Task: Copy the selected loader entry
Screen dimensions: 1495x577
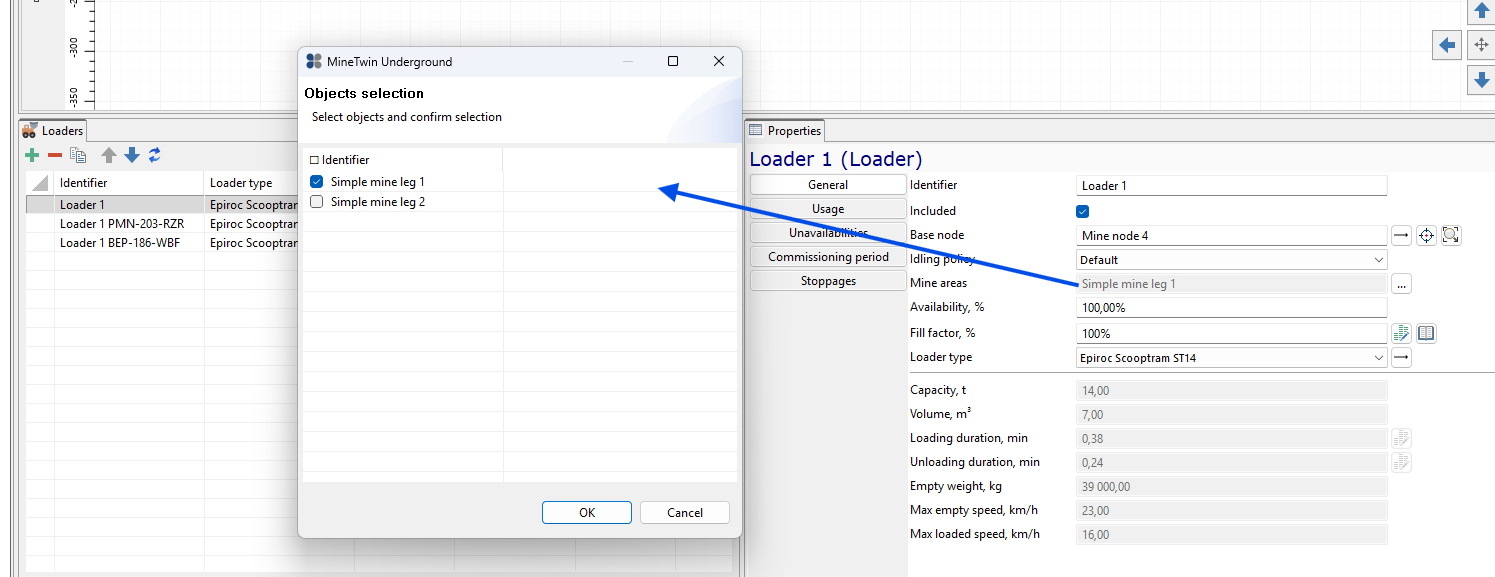Action: click(78, 155)
